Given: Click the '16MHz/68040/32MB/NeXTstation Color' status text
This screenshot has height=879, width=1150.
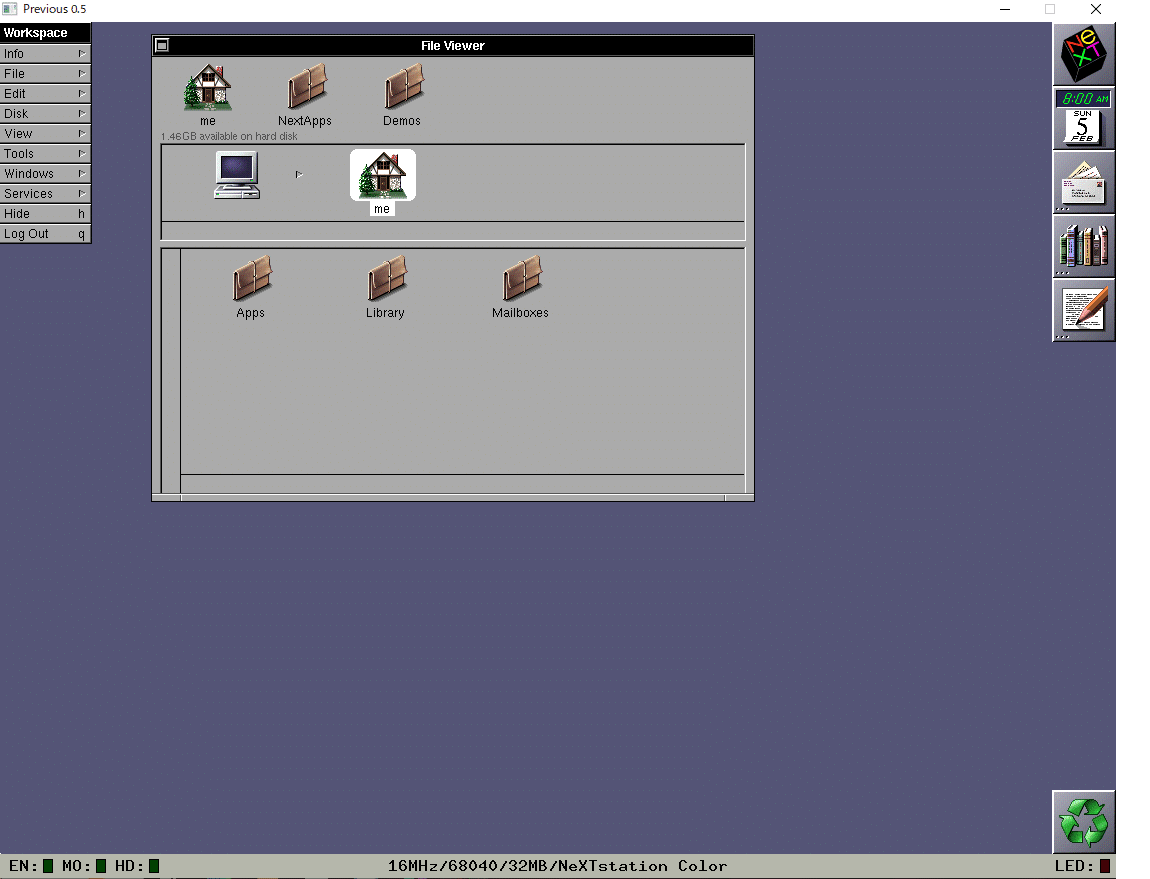Looking at the screenshot, I should [557, 866].
